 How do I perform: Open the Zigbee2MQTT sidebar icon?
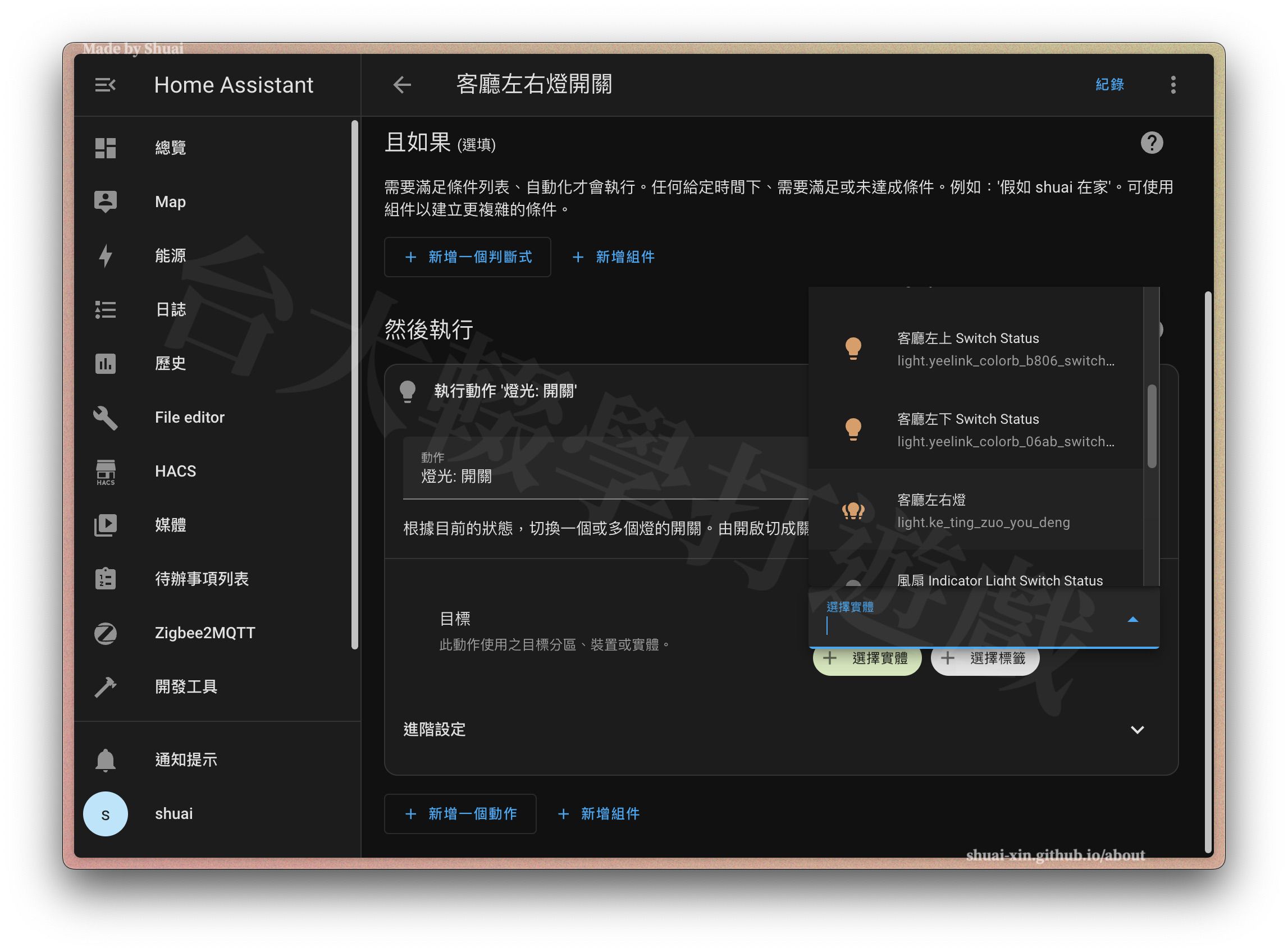[106, 633]
